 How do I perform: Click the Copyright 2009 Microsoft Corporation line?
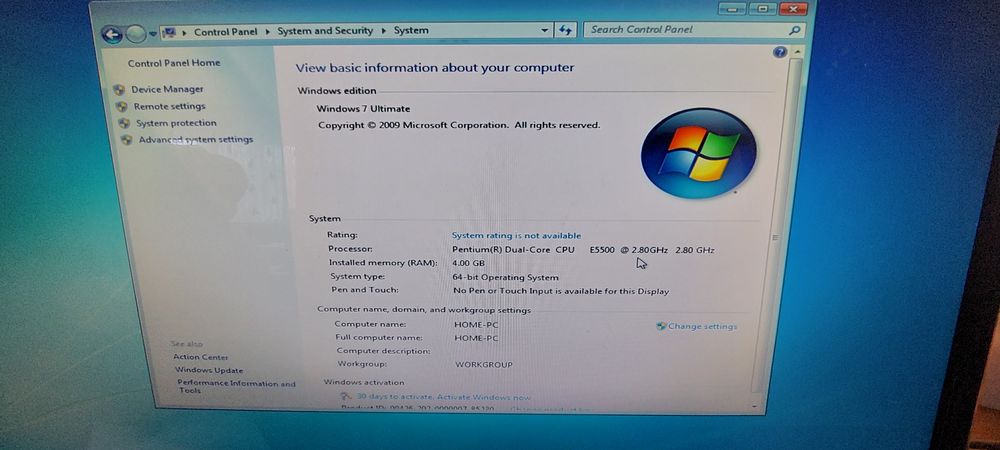point(459,126)
